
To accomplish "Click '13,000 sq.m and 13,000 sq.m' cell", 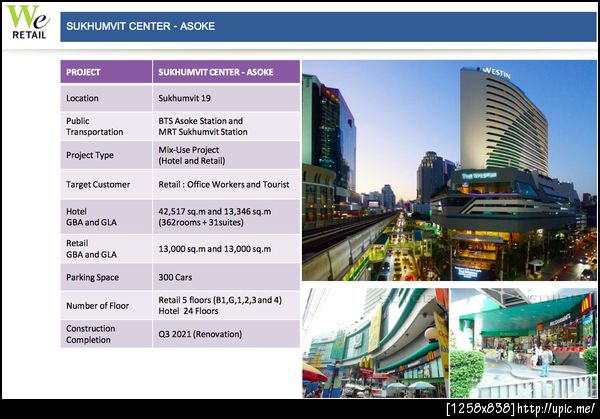I will (226, 248).
